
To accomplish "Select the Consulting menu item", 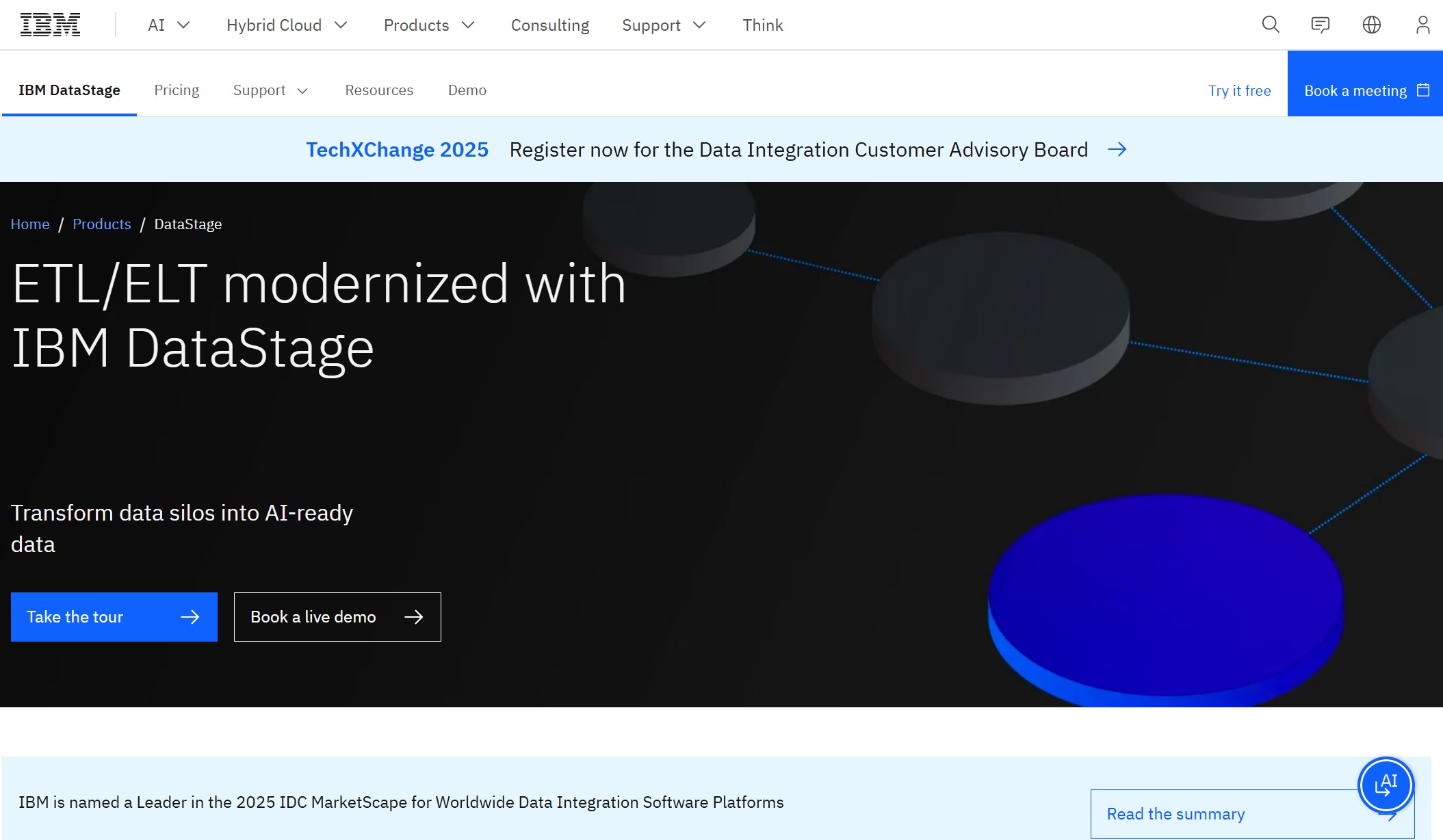I will 550,25.
